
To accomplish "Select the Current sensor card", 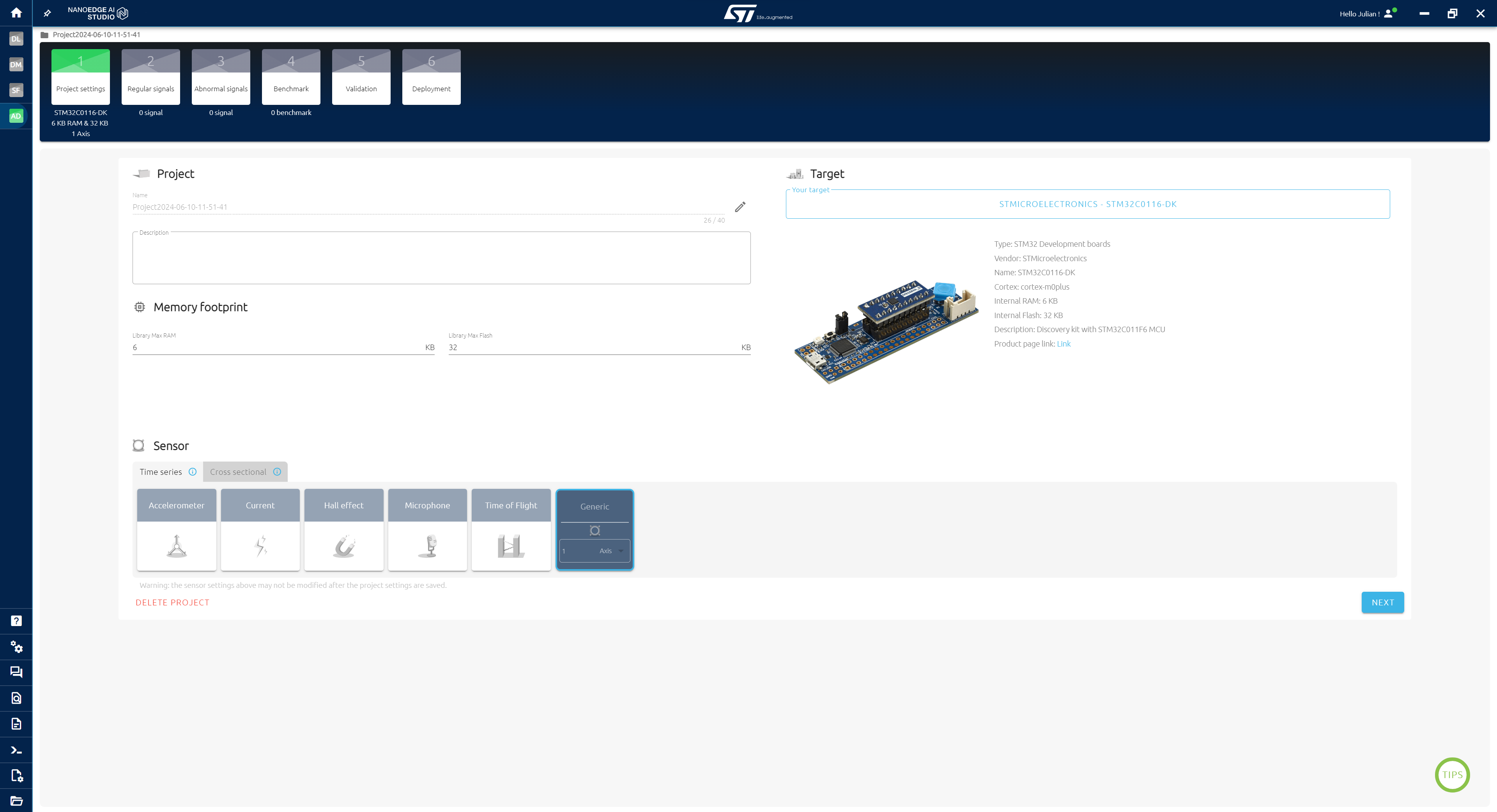I will pyautogui.click(x=260, y=529).
